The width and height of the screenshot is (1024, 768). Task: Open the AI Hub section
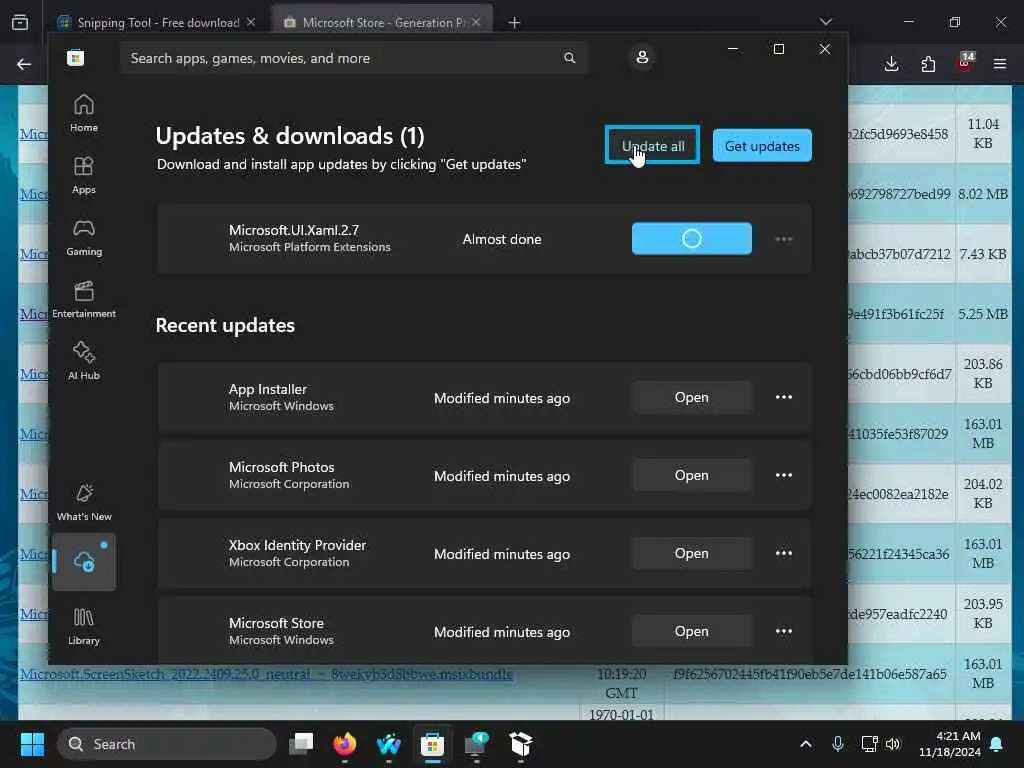(x=84, y=361)
